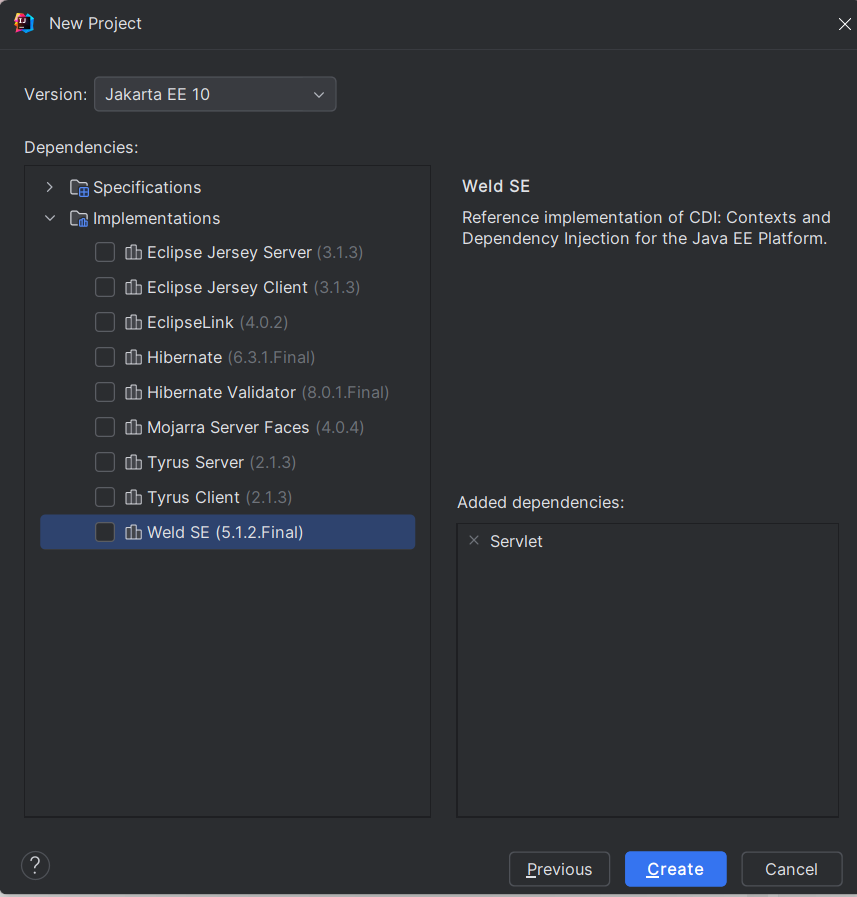Enable the Tyrus Server checkbox
The image size is (857, 897).
[105, 462]
